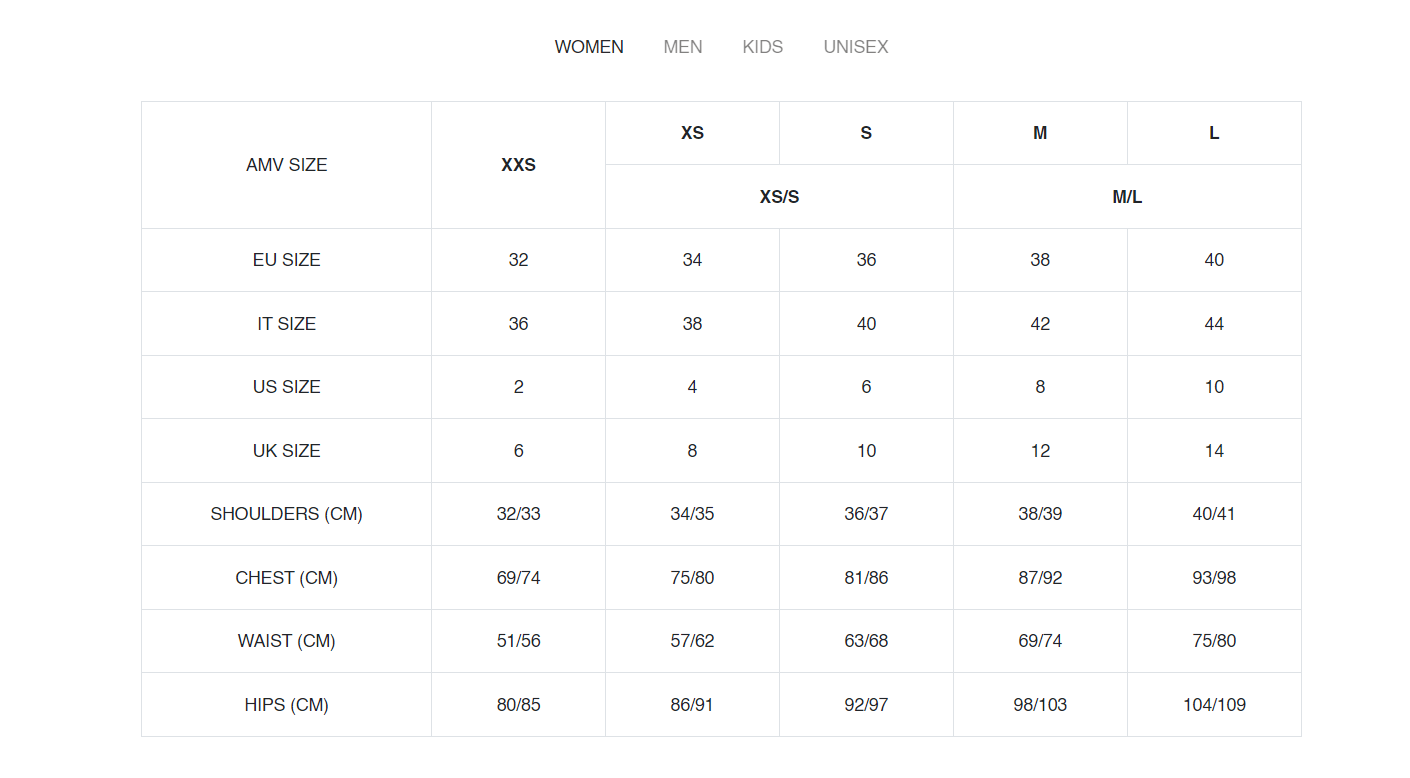Click the EU SIZE row label

point(287,260)
